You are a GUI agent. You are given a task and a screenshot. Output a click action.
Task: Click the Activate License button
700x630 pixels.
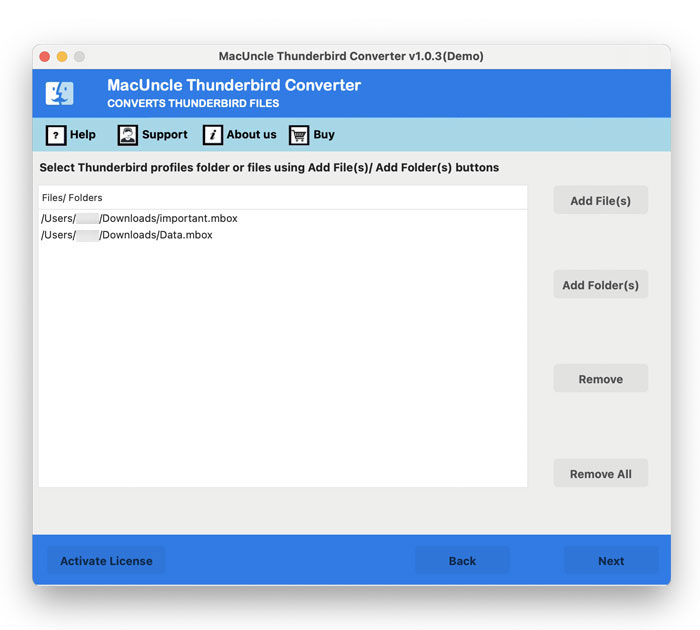(x=106, y=561)
